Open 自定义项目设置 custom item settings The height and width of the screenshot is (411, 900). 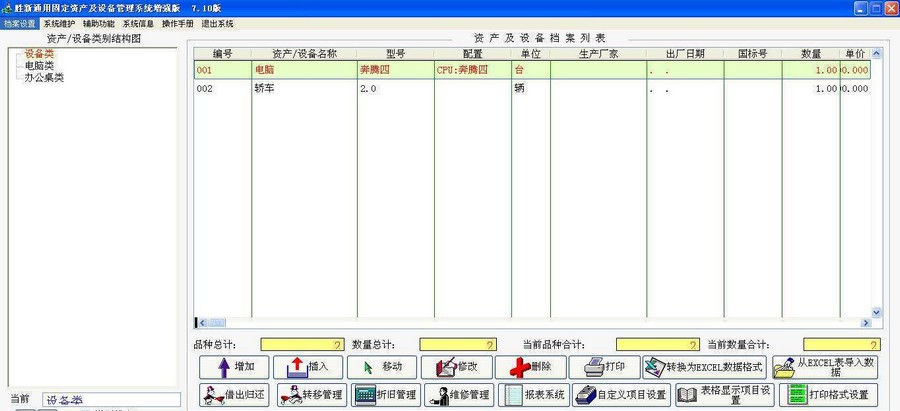point(622,395)
